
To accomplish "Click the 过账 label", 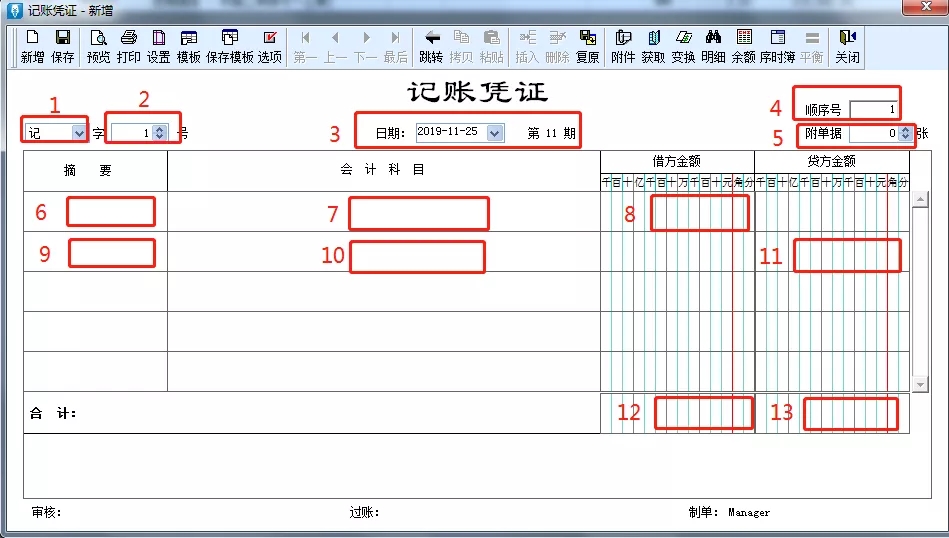I will pos(364,513).
